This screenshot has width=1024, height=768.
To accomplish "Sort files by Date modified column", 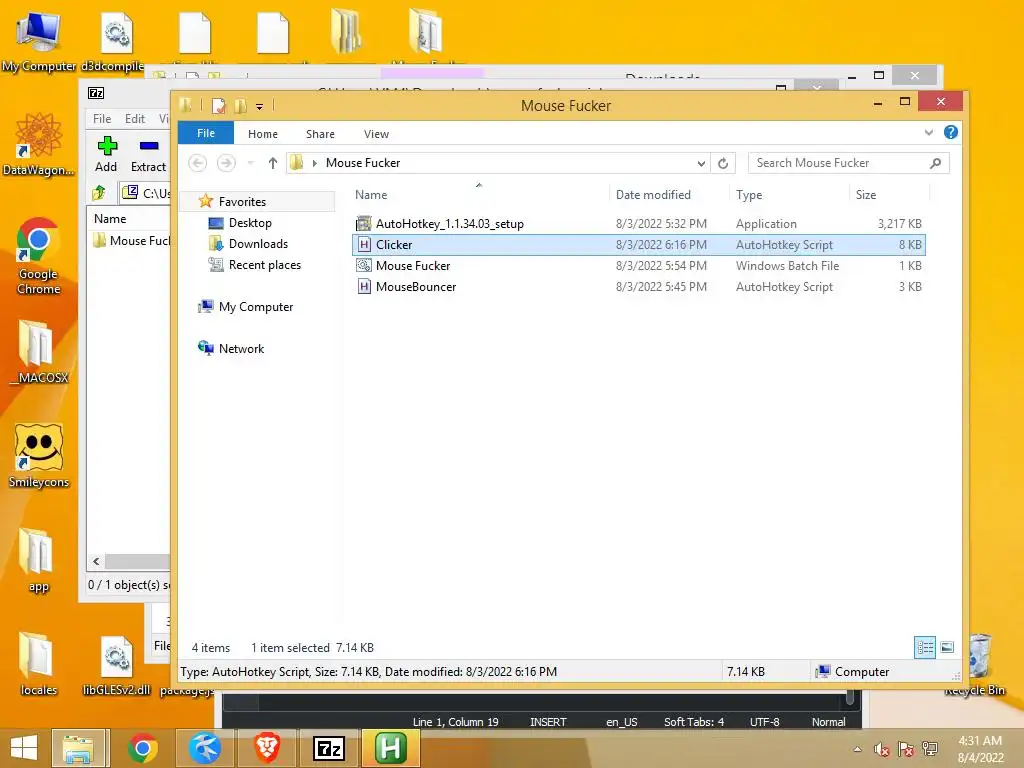I will click(x=653, y=195).
